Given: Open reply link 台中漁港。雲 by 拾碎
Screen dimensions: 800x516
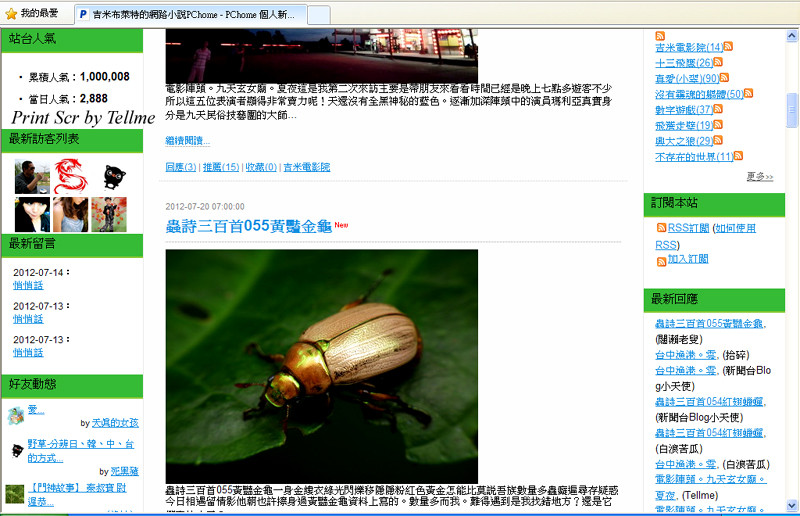Looking at the screenshot, I should pos(686,355).
